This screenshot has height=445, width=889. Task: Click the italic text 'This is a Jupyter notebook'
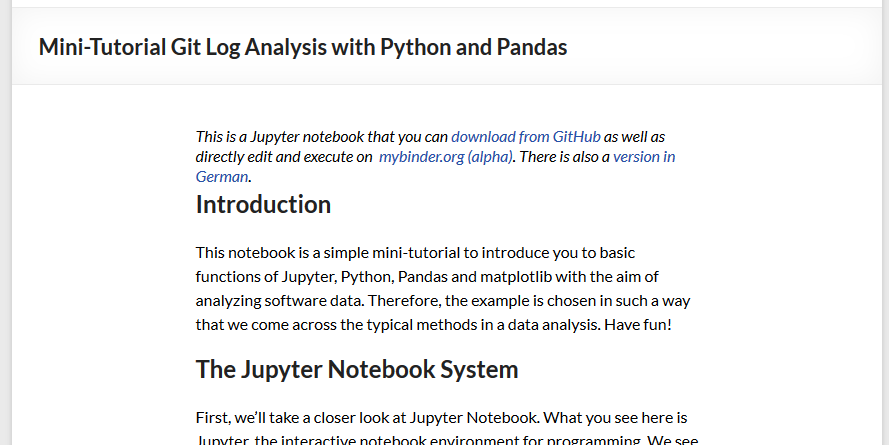[280, 137]
